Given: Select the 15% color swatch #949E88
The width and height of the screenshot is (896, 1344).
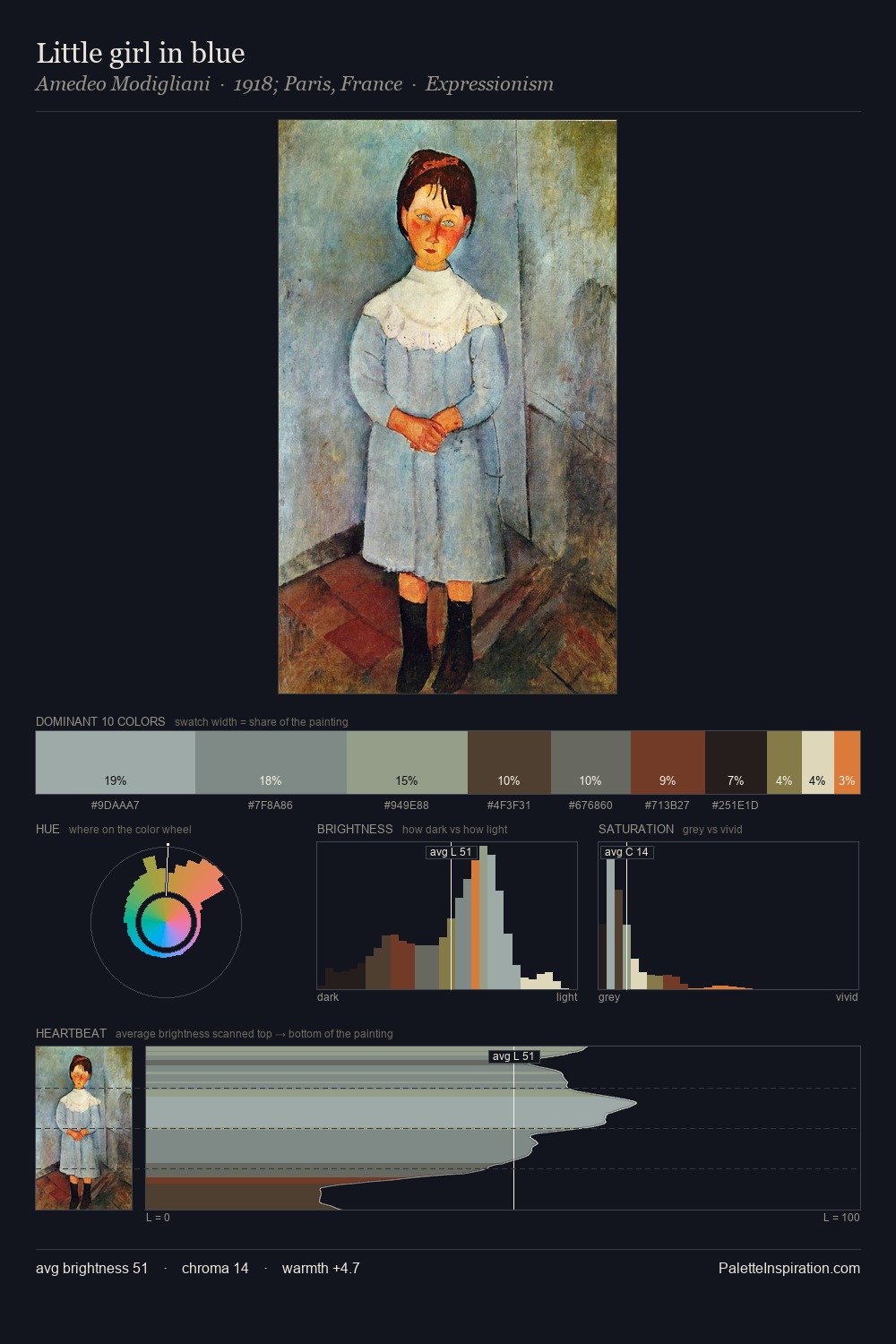Looking at the screenshot, I should point(407,762).
